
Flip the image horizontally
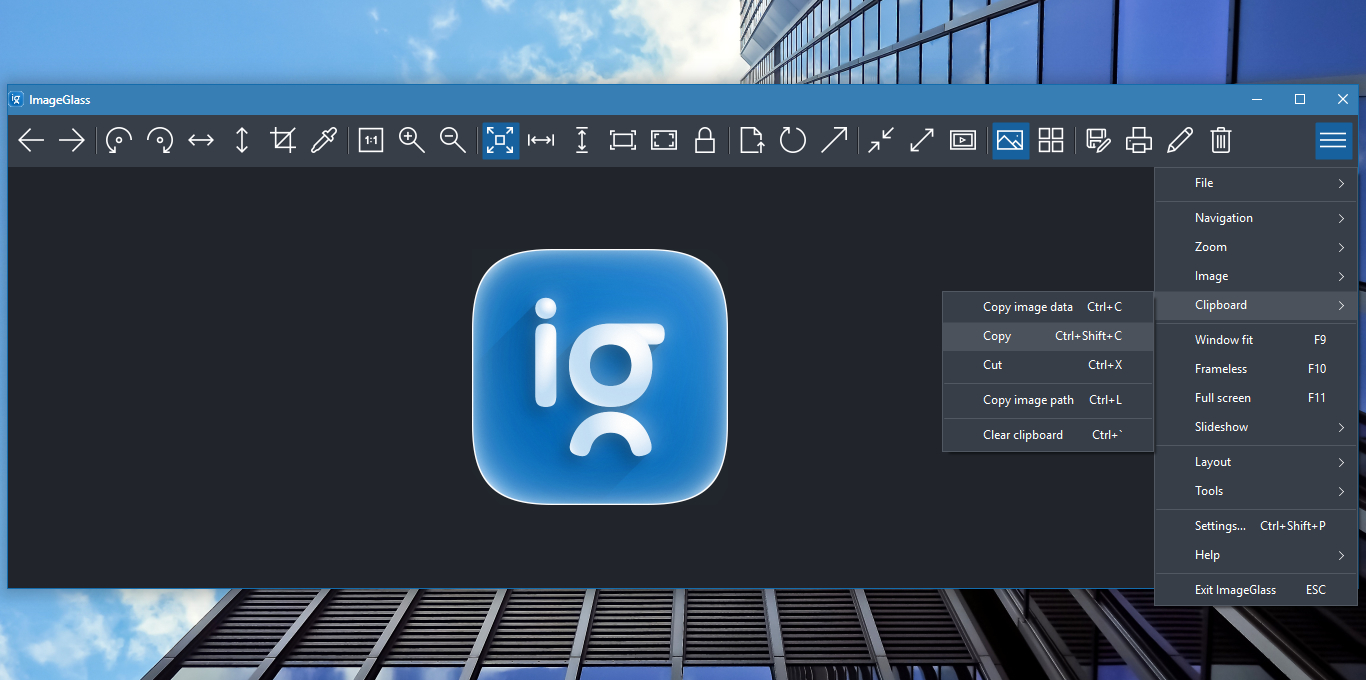(201, 141)
